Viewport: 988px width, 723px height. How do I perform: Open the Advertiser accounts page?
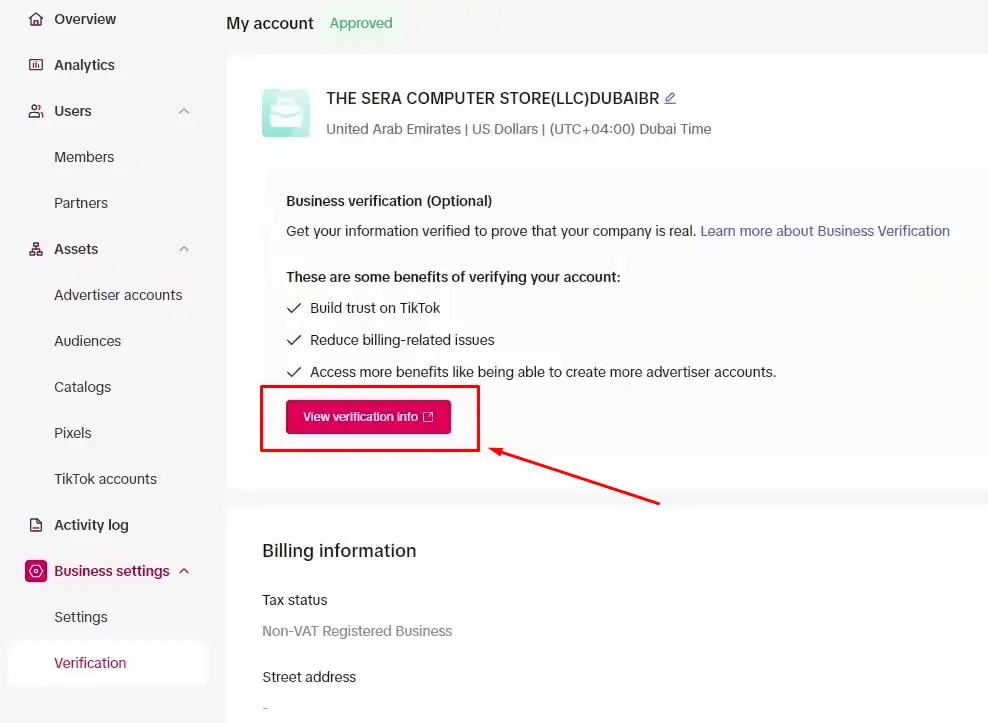coord(117,294)
